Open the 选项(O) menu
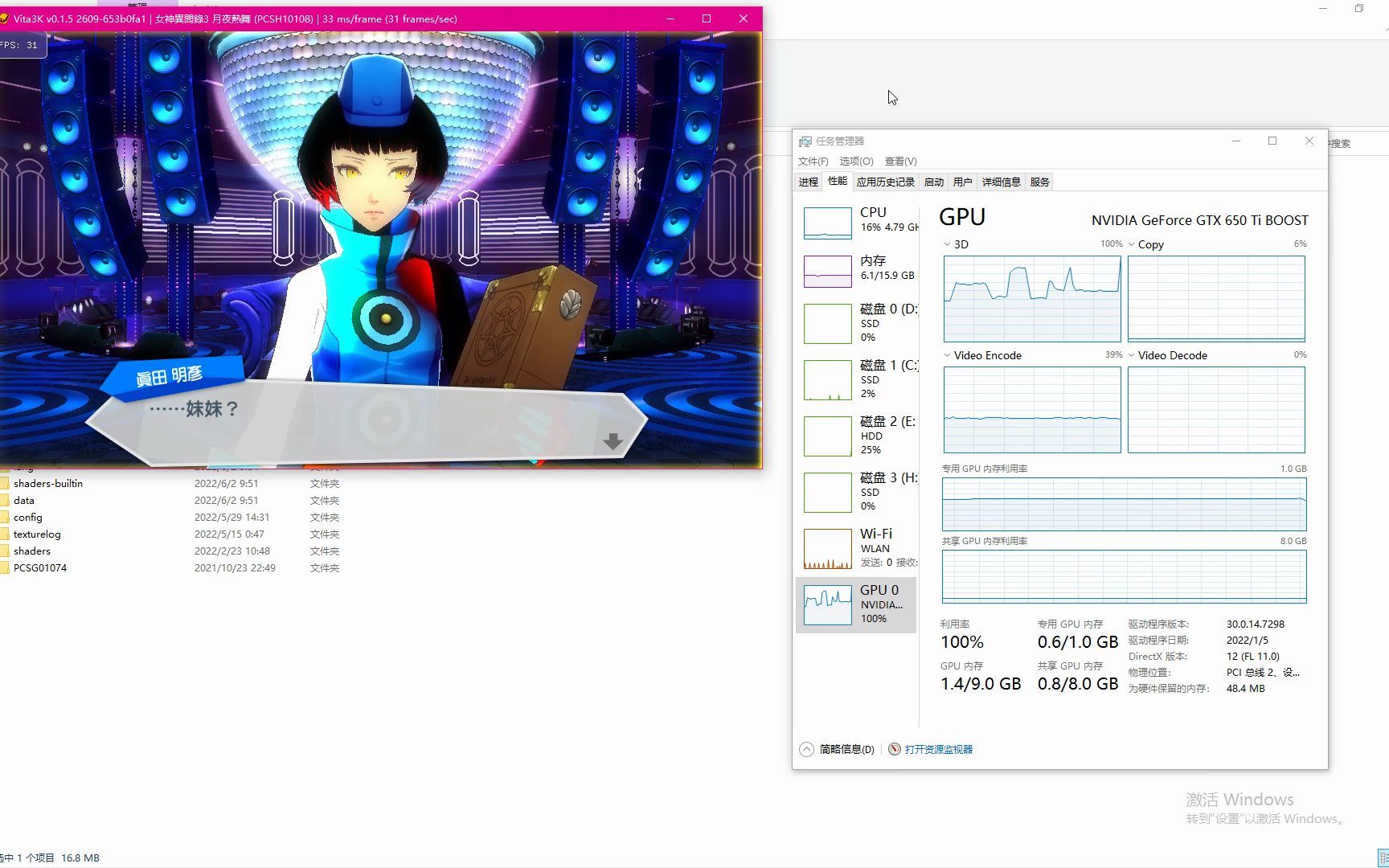1389x868 pixels. tap(855, 162)
